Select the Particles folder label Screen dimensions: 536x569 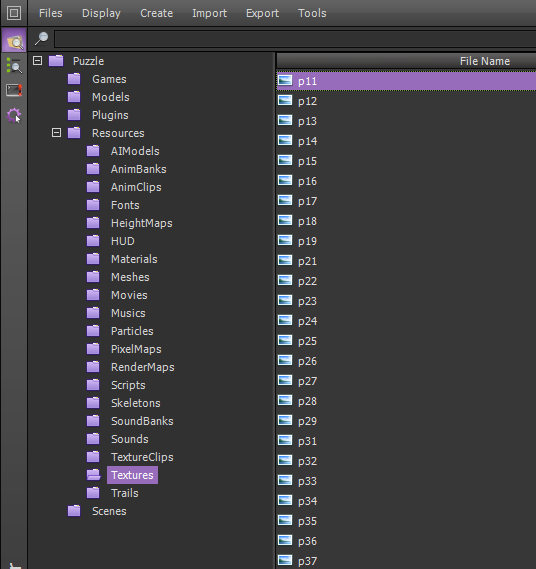tap(132, 331)
